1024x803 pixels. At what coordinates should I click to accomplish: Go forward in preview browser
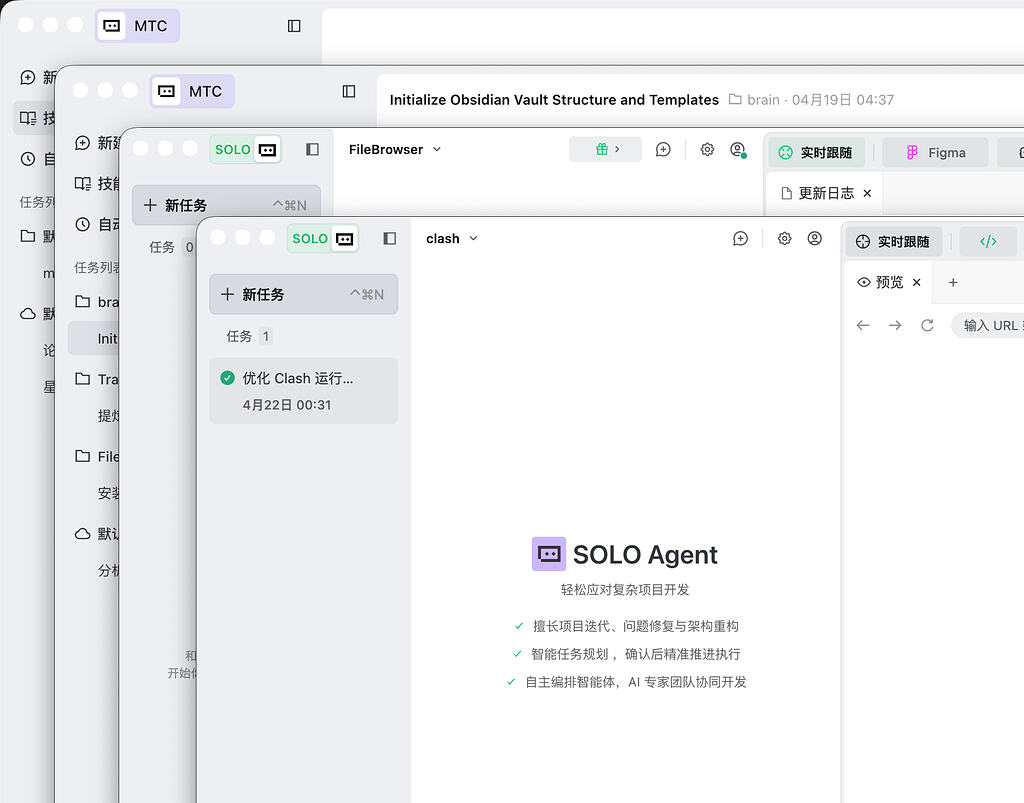(895, 325)
